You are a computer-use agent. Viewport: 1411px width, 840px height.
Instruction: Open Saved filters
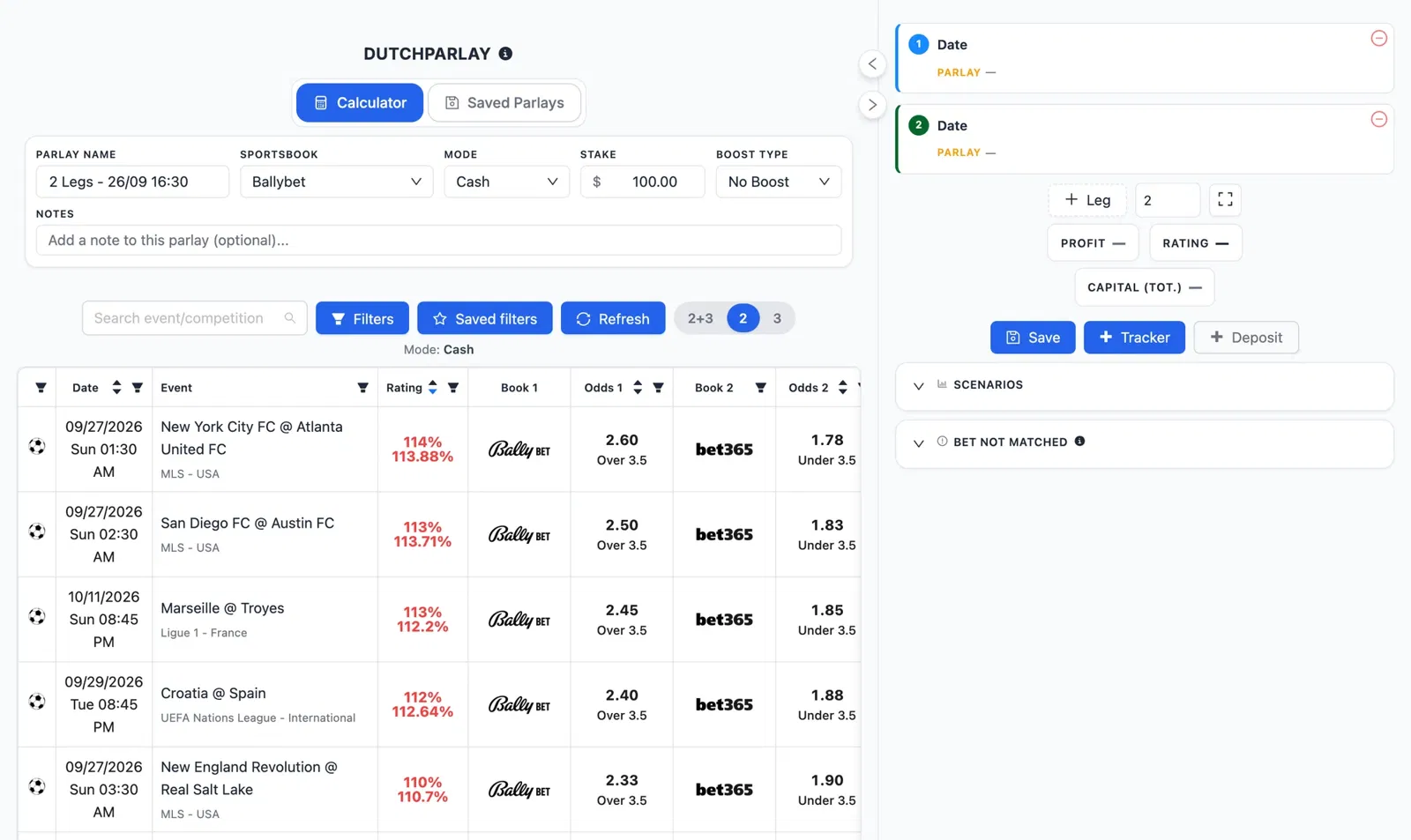click(485, 318)
